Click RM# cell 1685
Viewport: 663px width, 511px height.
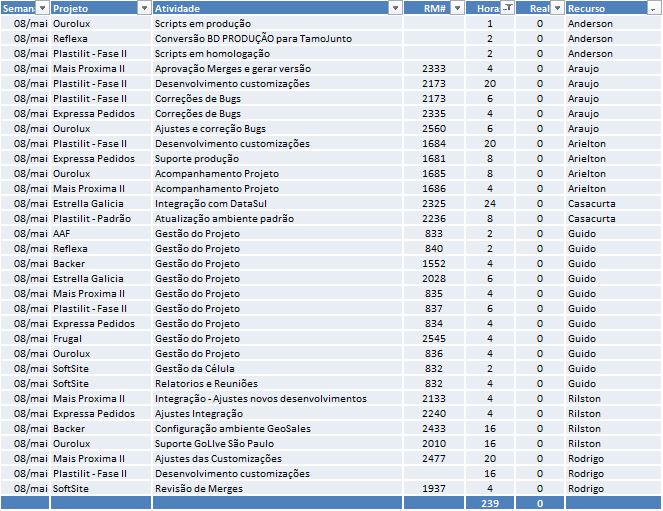point(434,173)
